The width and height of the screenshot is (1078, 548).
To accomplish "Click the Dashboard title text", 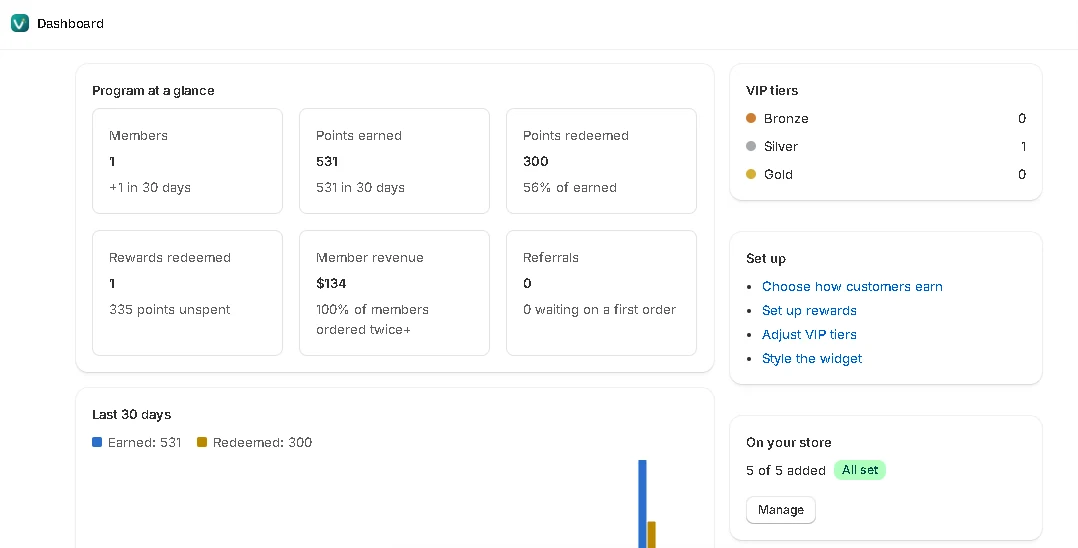I will (70, 23).
